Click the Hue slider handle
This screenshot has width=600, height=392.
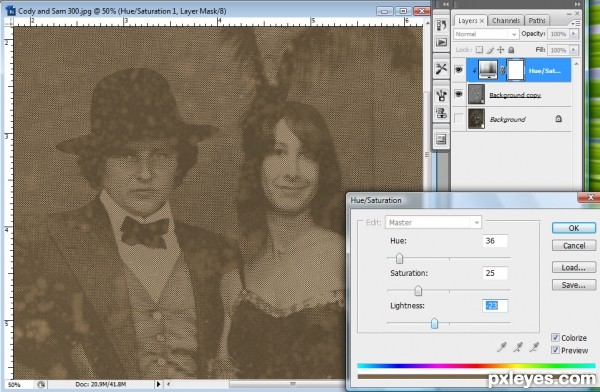(399, 259)
